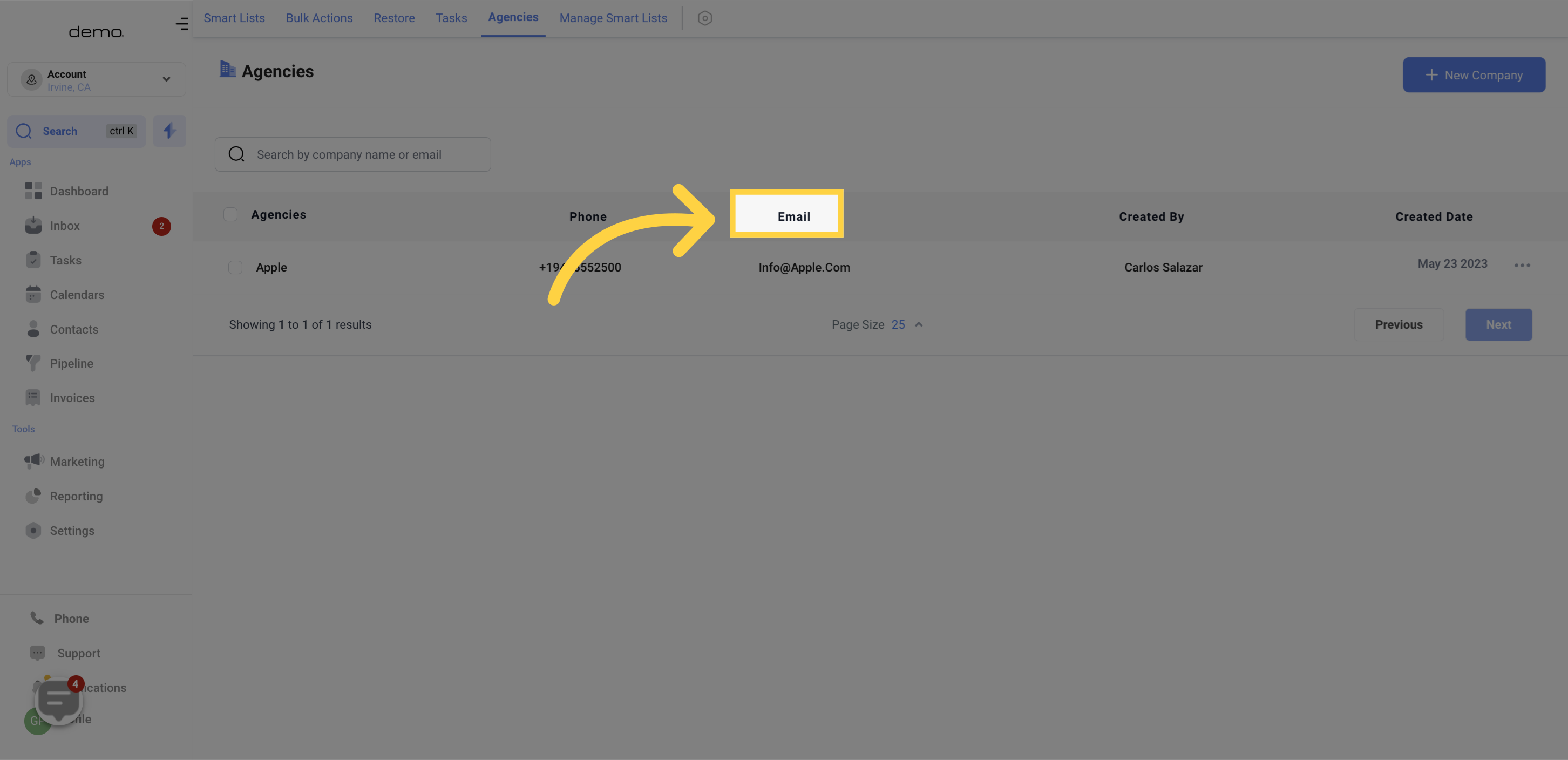Click the magnifier icon in the company search box

tap(237, 154)
